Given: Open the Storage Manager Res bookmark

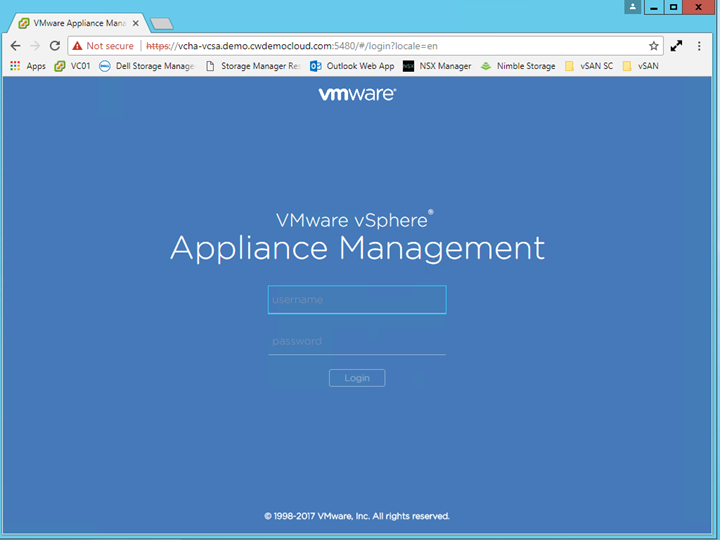Looking at the screenshot, I should click(x=253, y=66).
